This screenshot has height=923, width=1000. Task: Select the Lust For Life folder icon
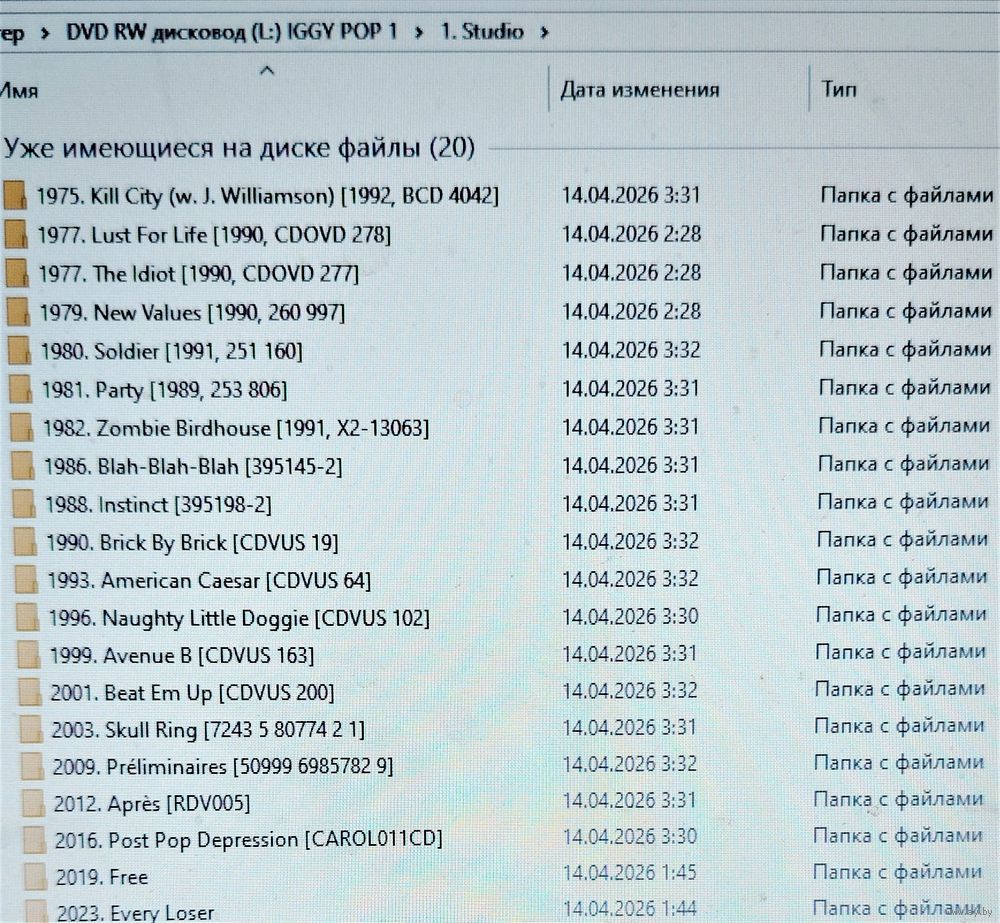coord(17,234)
